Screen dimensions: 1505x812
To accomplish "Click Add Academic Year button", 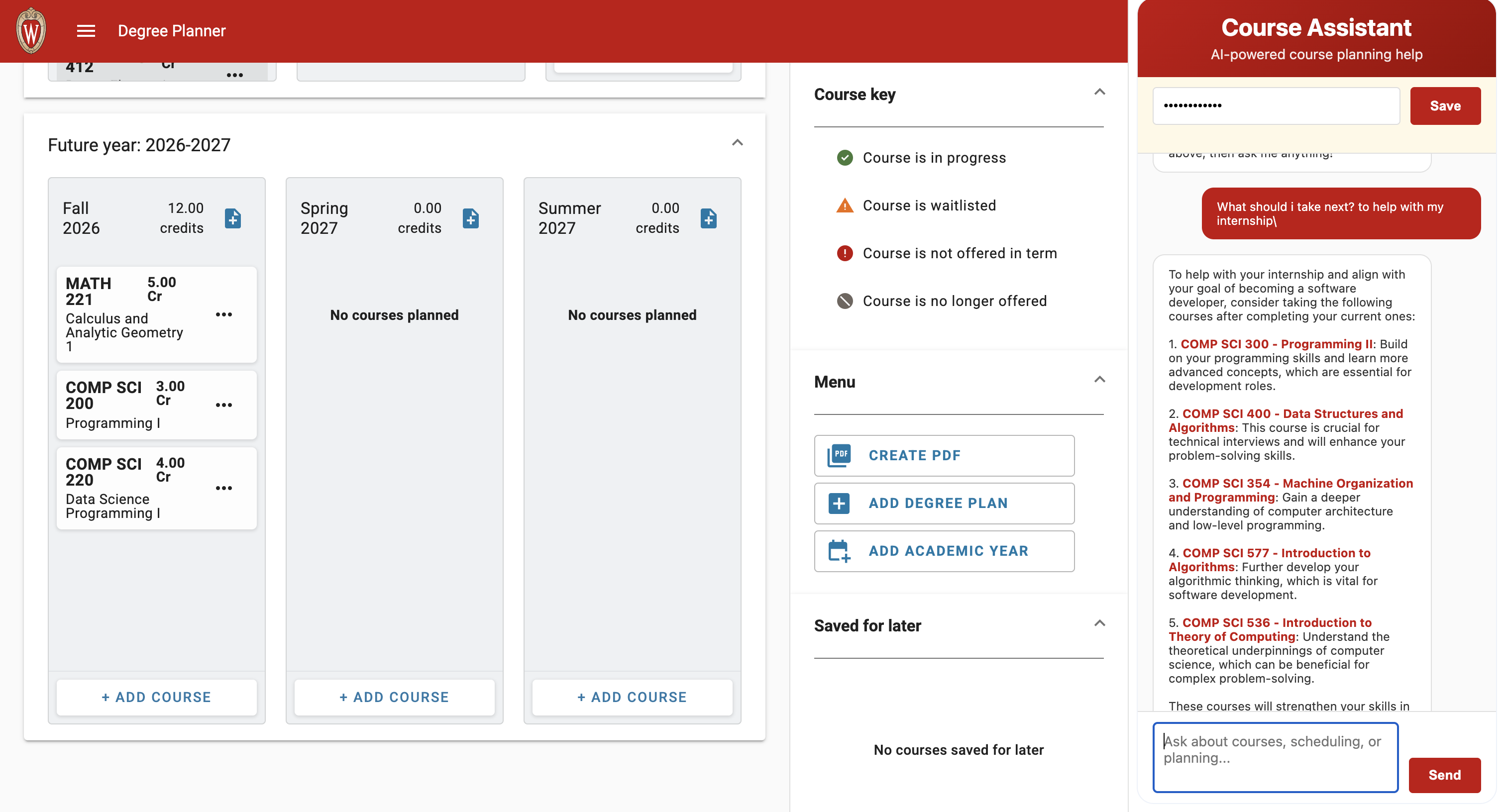I will click(x=944, y=551).
